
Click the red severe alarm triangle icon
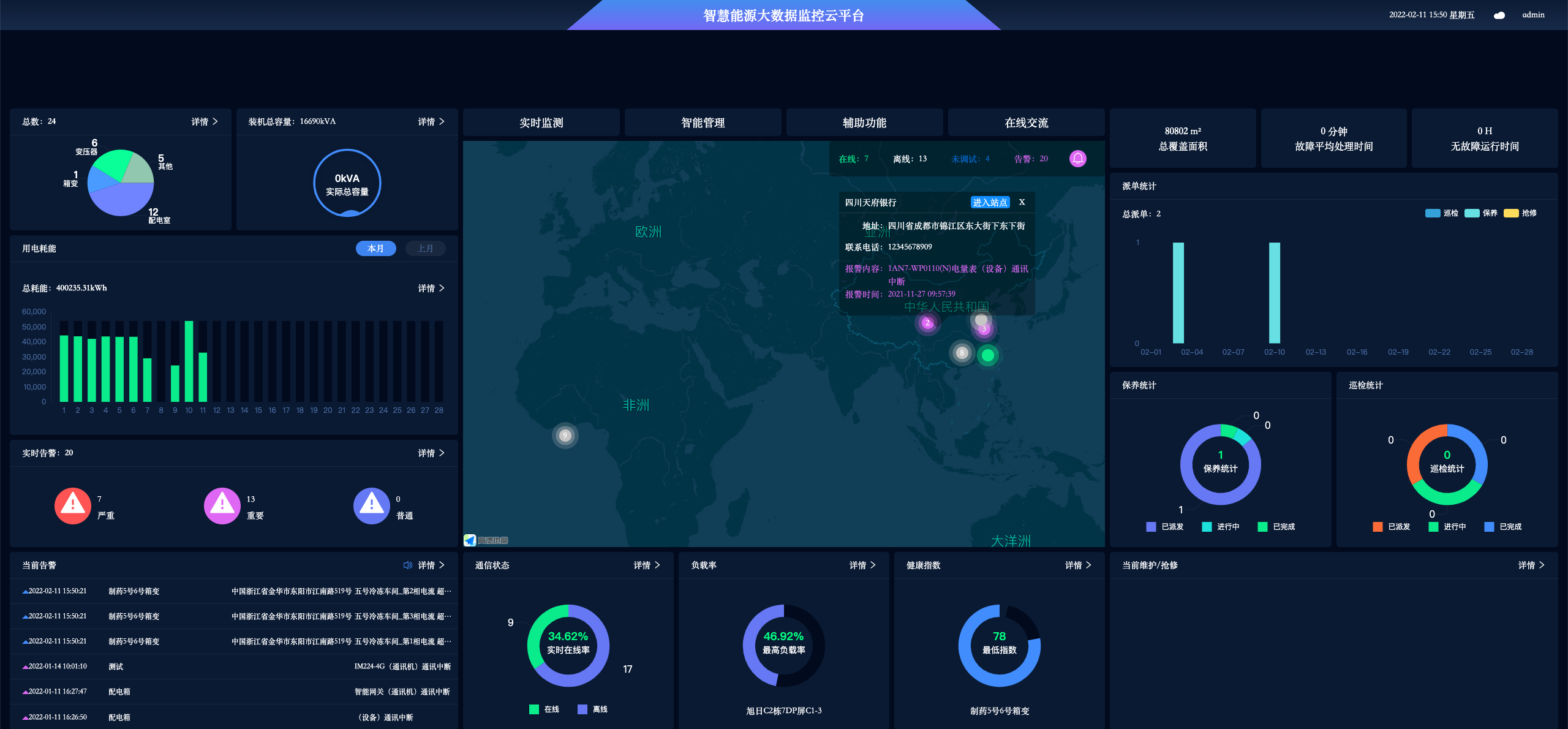73,505
